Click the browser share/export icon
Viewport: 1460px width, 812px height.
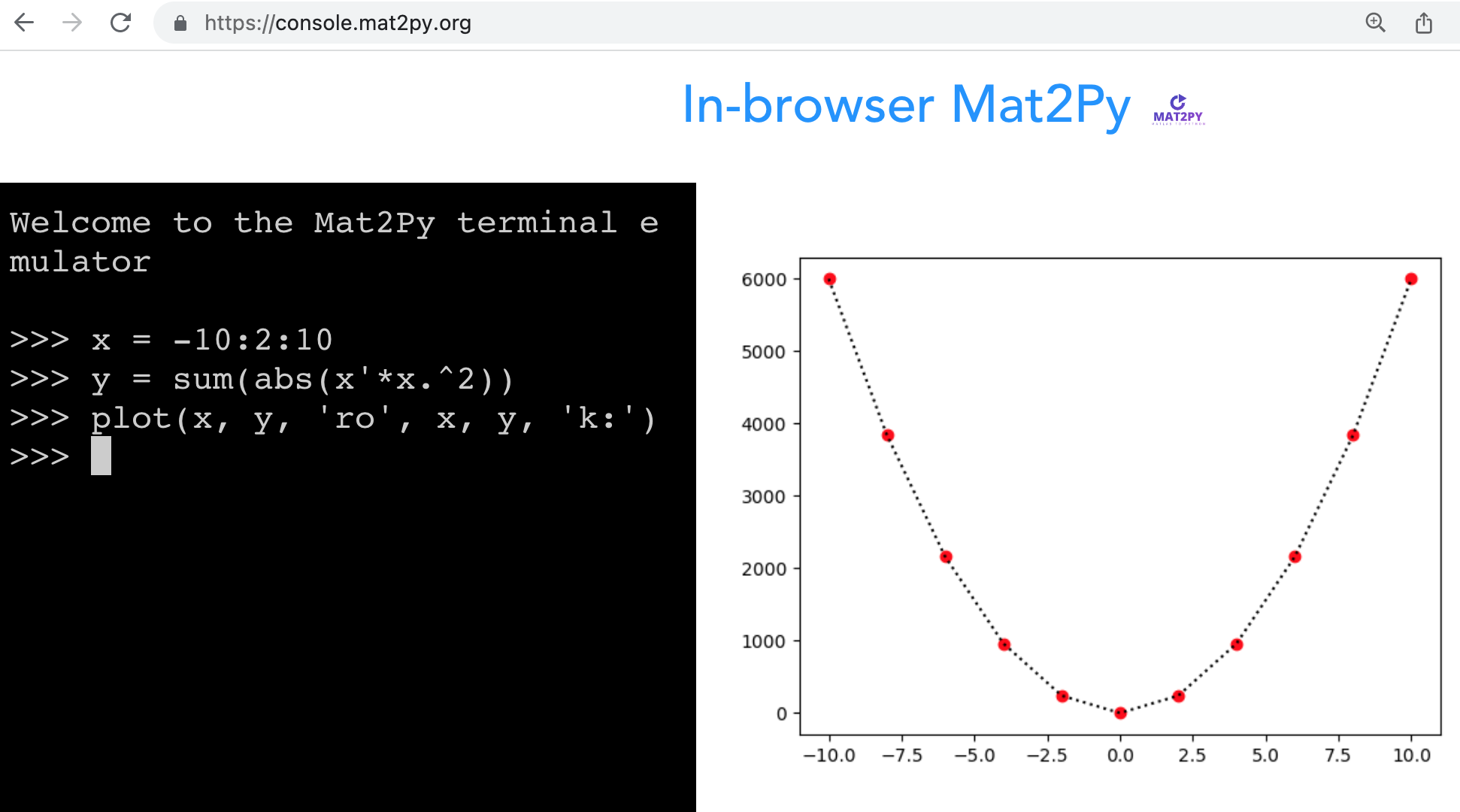1424,23
